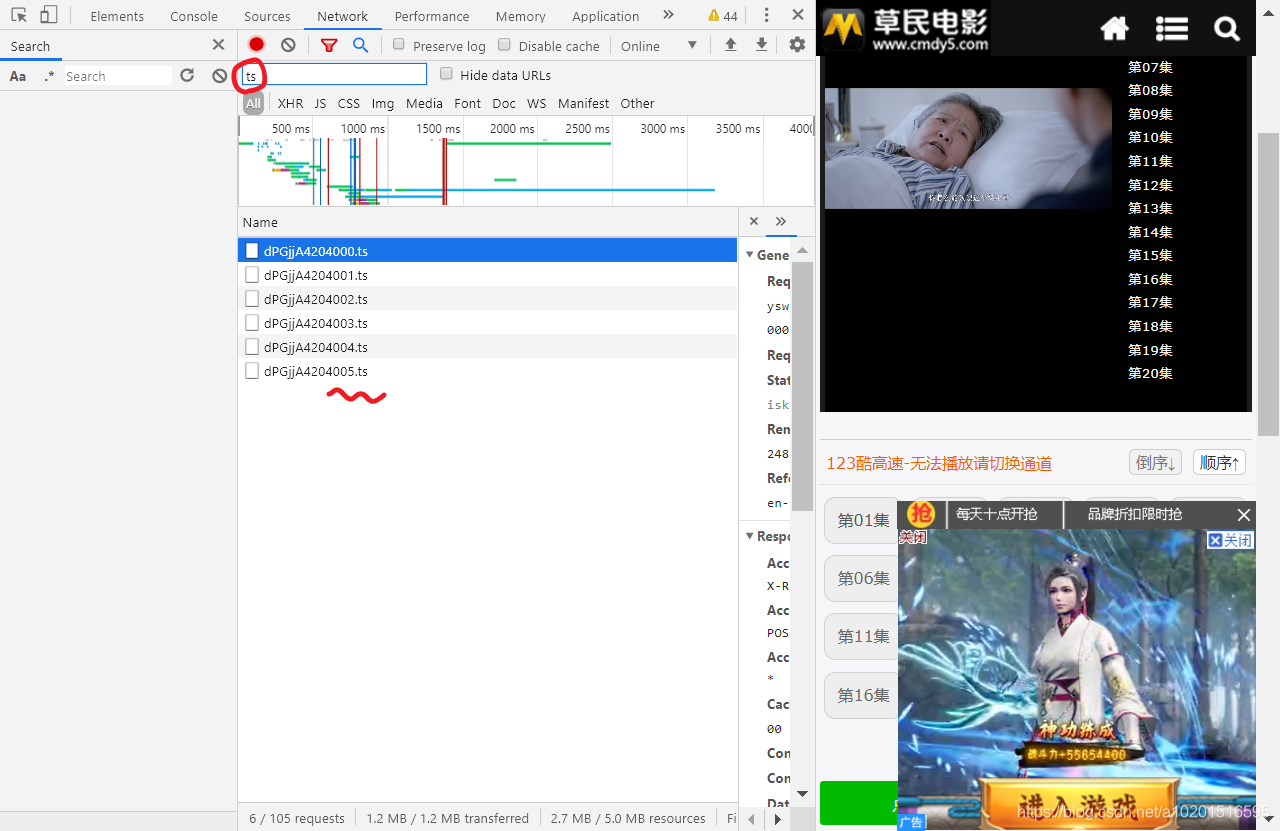Image resolution: width=1280 pixels, height=831 pixels.
Task: Click the cmdy5 site logo
Action: click(906, 28)
